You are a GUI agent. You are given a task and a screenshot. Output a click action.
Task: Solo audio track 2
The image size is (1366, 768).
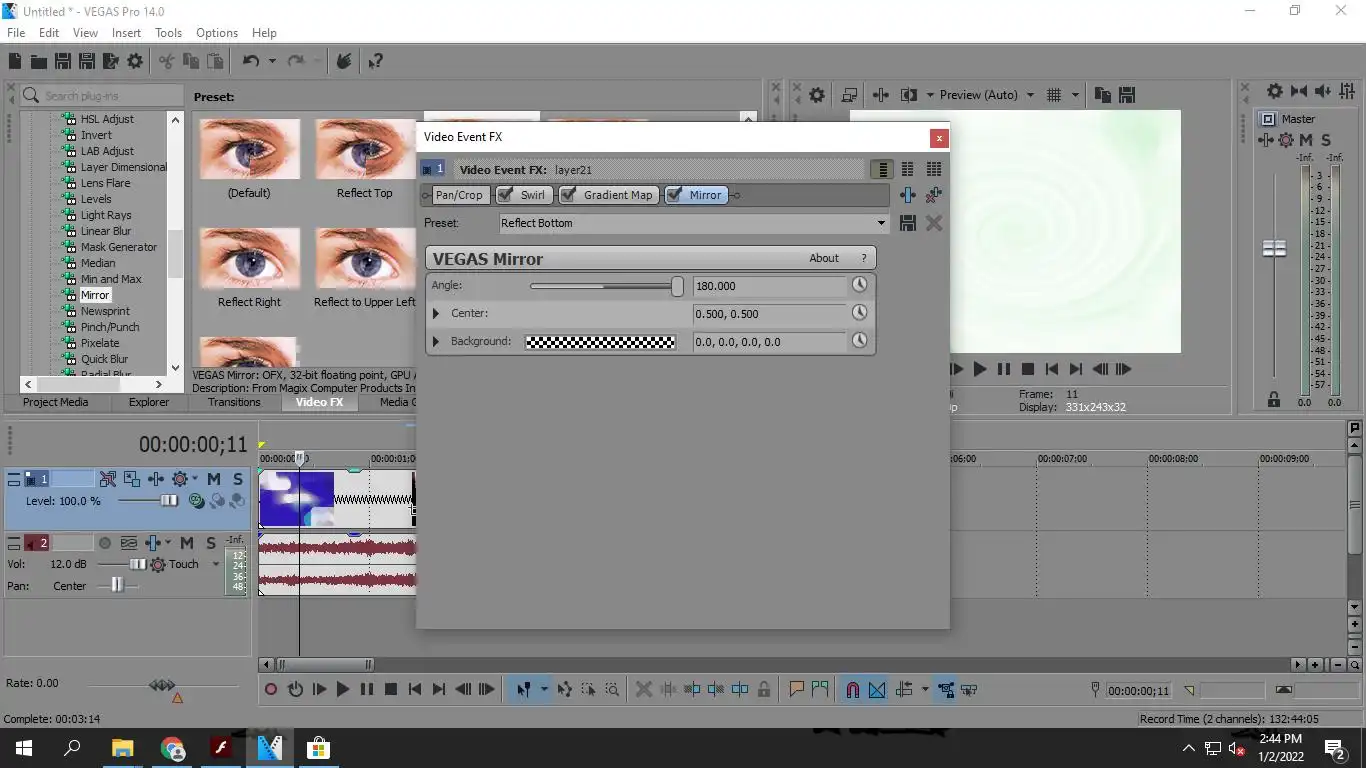point(210,543)
